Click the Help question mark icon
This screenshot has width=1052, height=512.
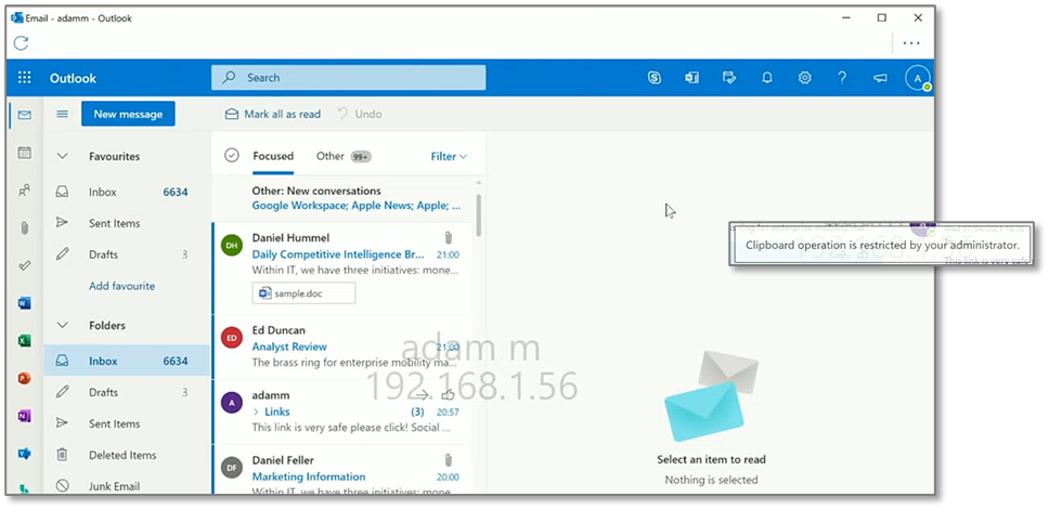(x=842, y=78)
